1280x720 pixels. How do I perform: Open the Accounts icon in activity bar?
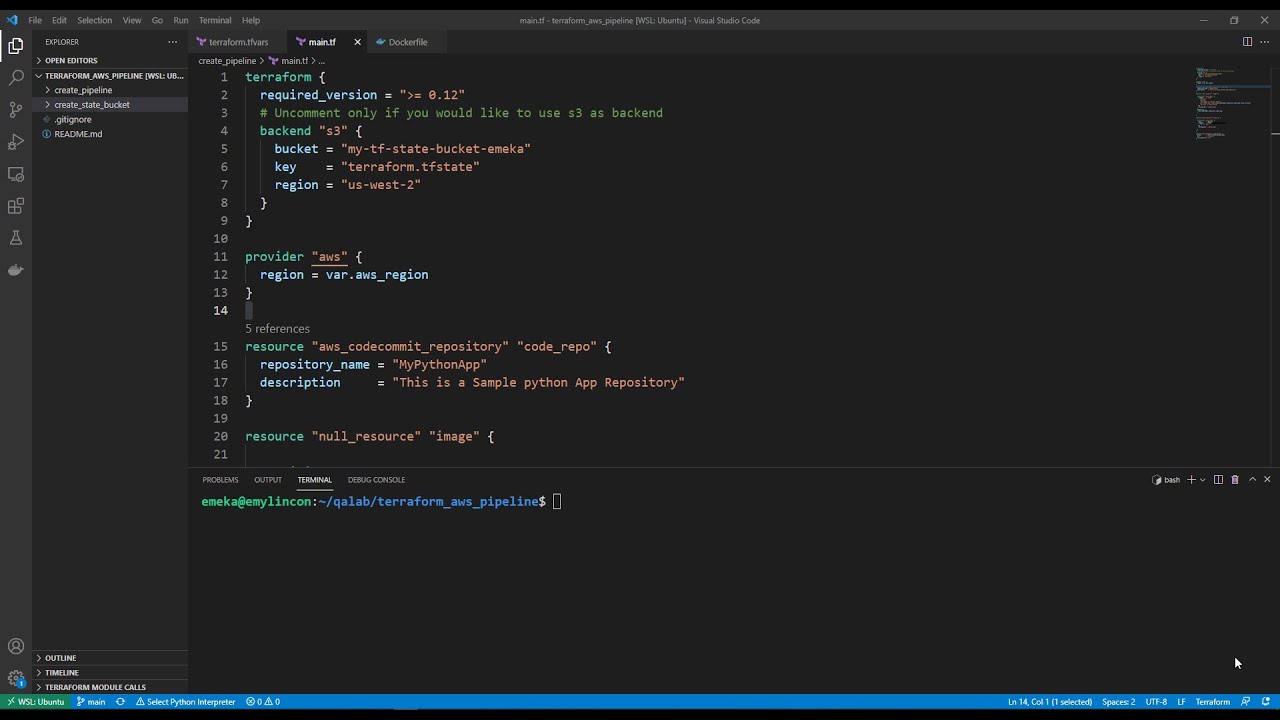pos(16,646)
